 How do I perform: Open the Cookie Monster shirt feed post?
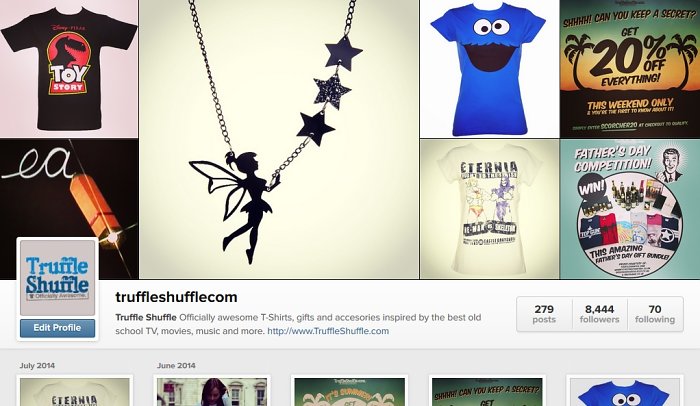click(625, 392)
